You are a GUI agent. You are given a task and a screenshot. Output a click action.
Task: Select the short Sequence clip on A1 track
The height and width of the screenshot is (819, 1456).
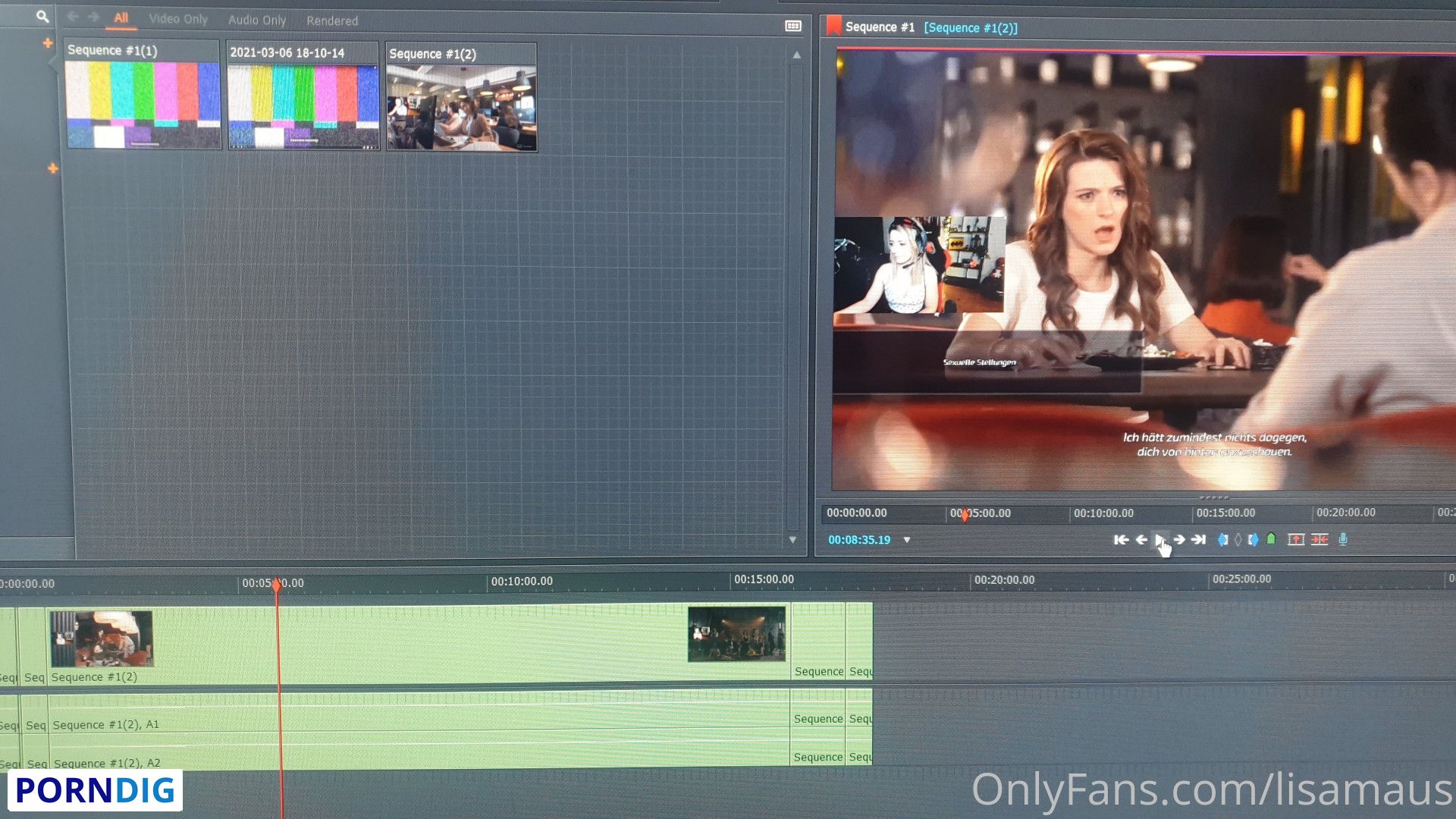(x=818, y=708)
